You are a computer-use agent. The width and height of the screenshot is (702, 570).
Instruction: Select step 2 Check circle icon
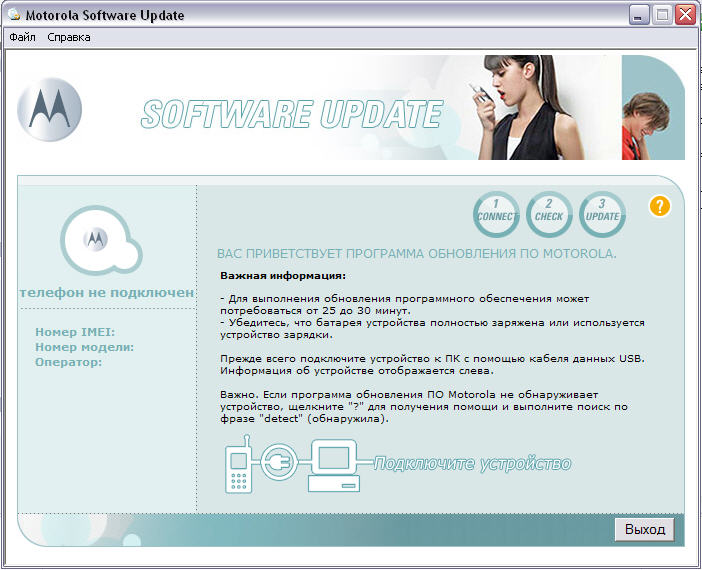(549, 214)
